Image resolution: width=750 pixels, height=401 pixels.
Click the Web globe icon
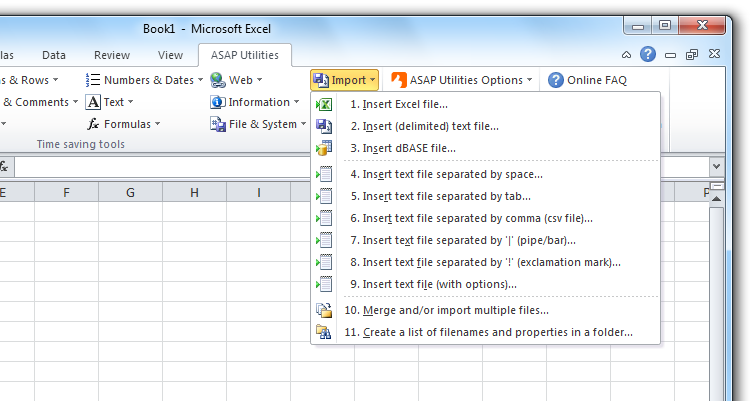[218, 80]
